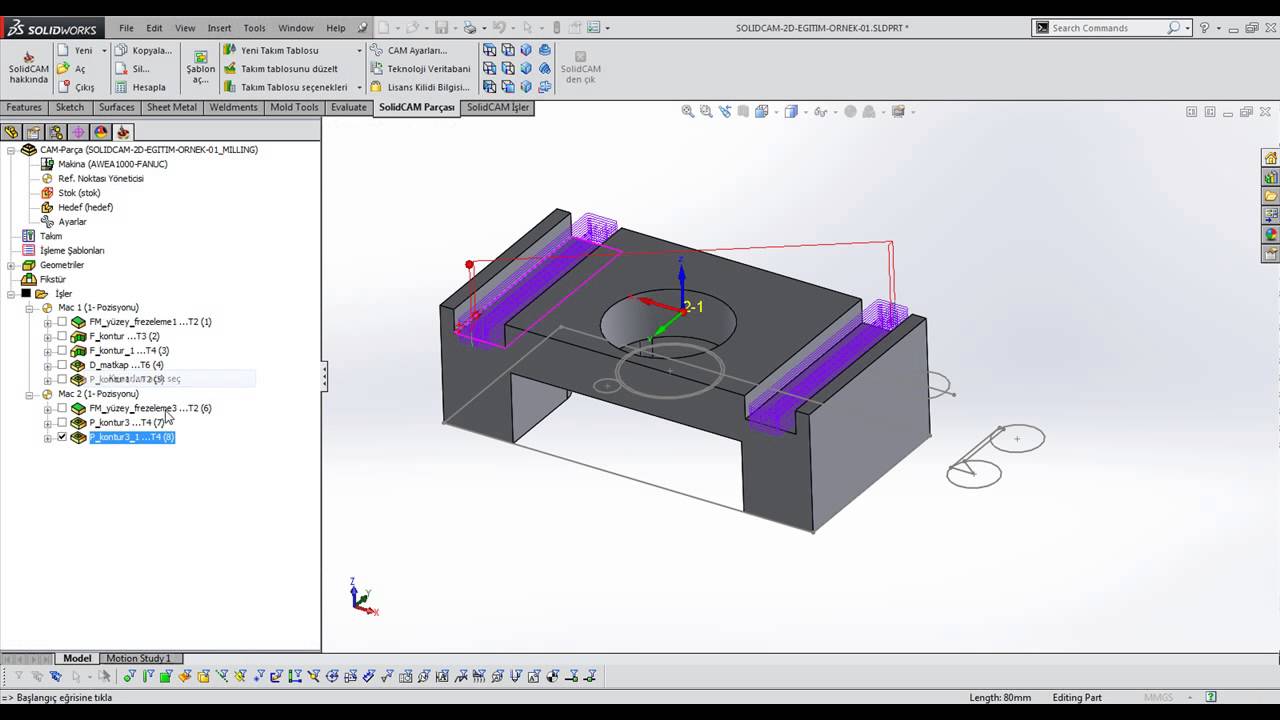This screenshot has height=720, width=1280.
Task: Open the Şablon aç template button
Action: pyautogui.click(x=201, y=68)
